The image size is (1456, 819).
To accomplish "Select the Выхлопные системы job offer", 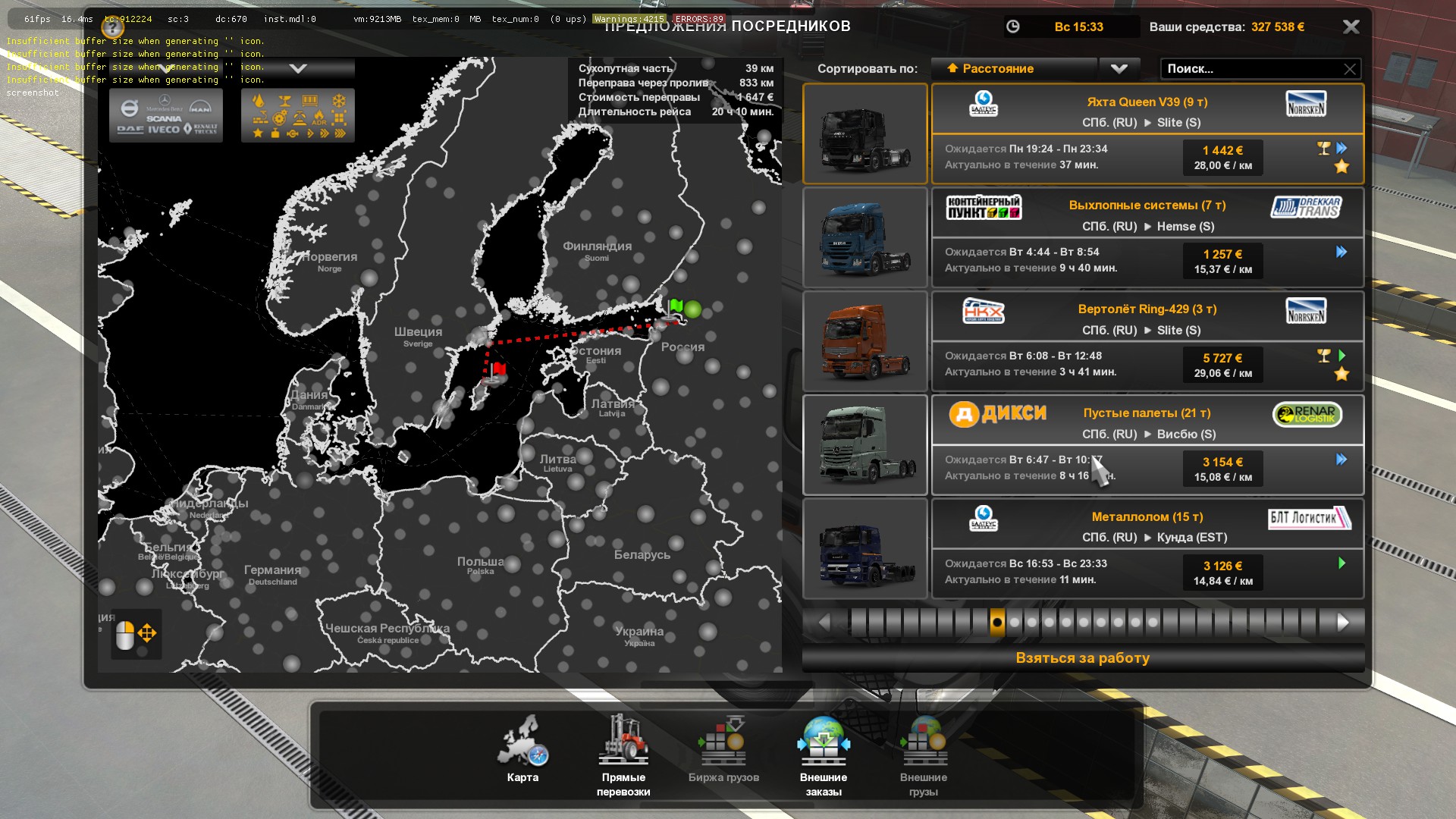I will coord(1147,237).
